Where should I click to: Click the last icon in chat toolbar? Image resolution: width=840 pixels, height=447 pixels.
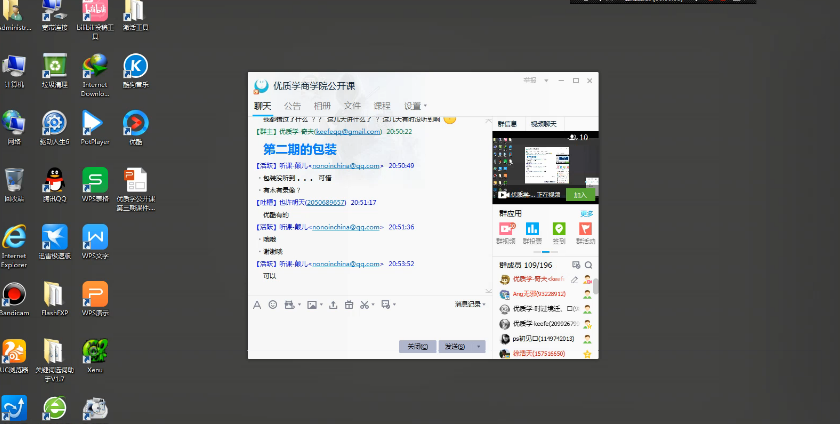pyautogui.click(x=385, y=304)
